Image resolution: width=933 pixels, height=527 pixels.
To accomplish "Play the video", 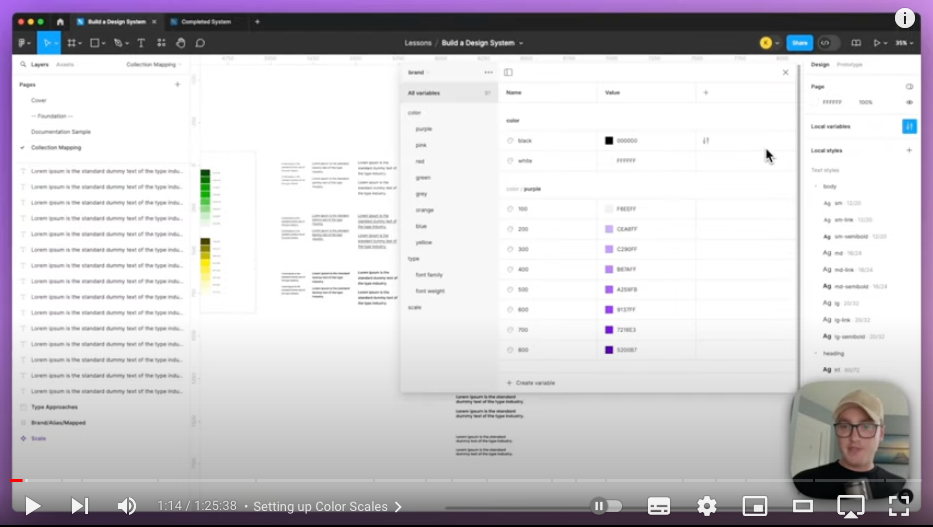I will pyautogui.click(x=33, y=506).
